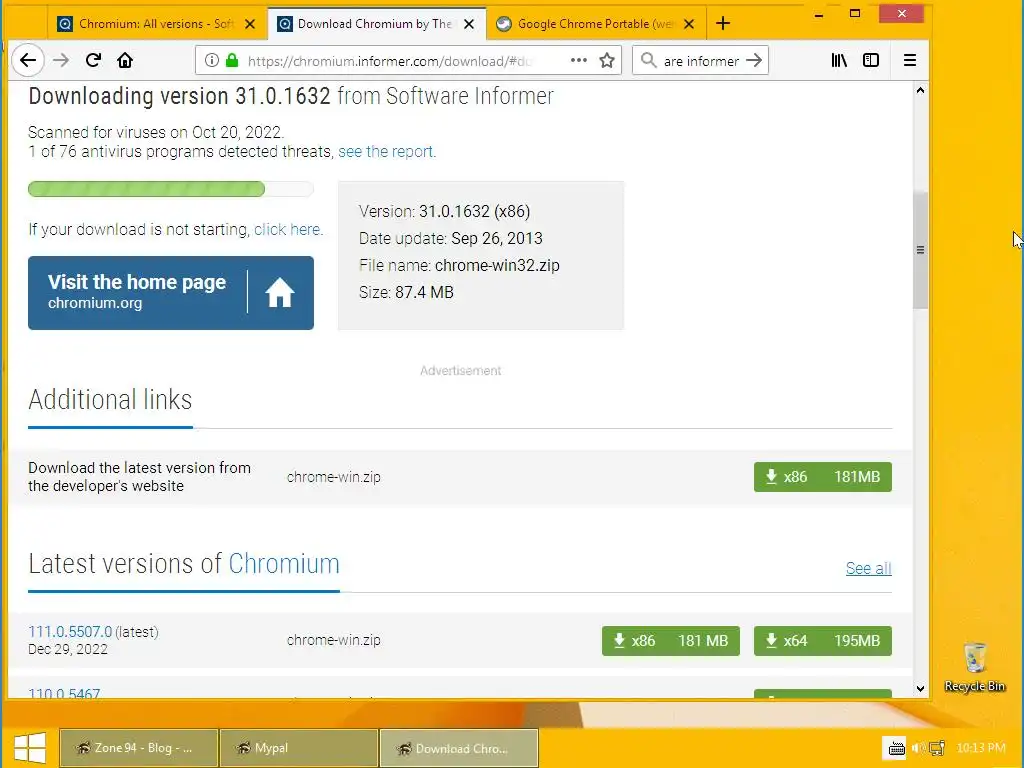Image resolution: width=1024 pixels, height=768 pixels.
Task: Bookmark this page with the star
Action: point(607,61)
